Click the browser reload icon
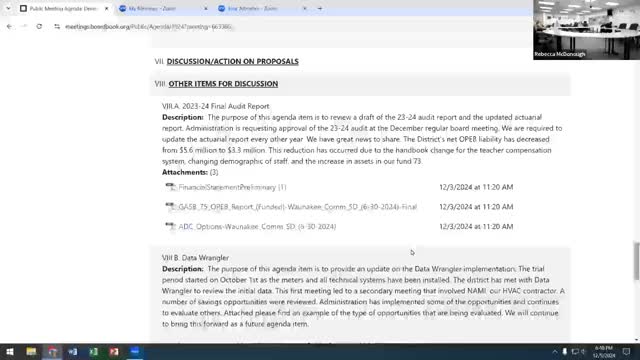This screenshot has width=640, height=360. 39,27
